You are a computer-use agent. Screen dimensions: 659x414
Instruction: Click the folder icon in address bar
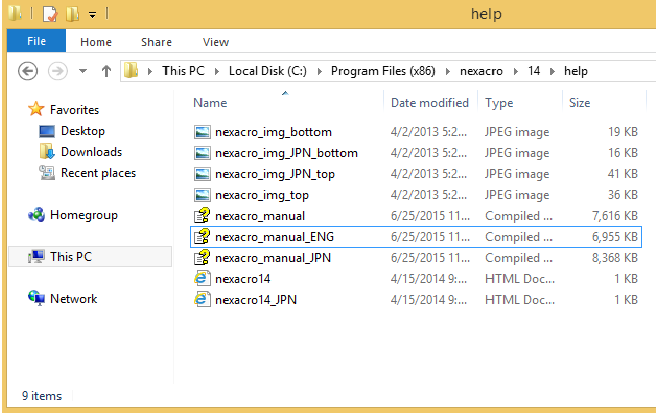tap(131, 71)
